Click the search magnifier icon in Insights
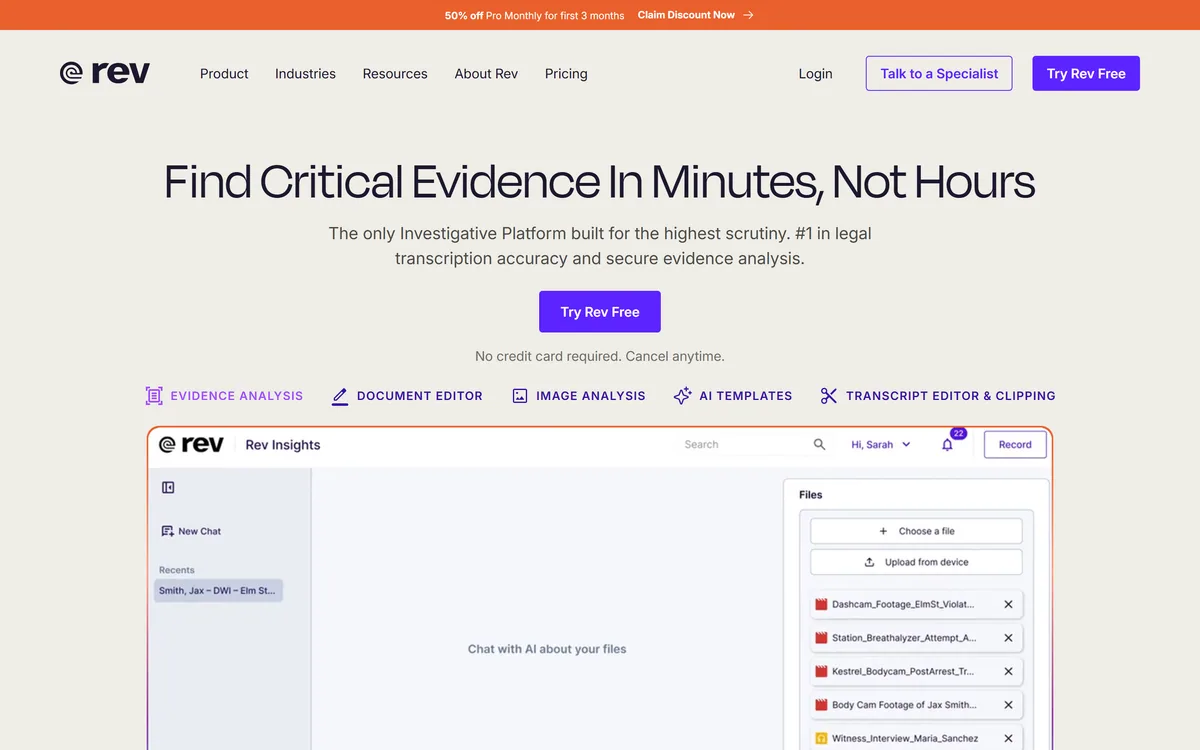 820,445
